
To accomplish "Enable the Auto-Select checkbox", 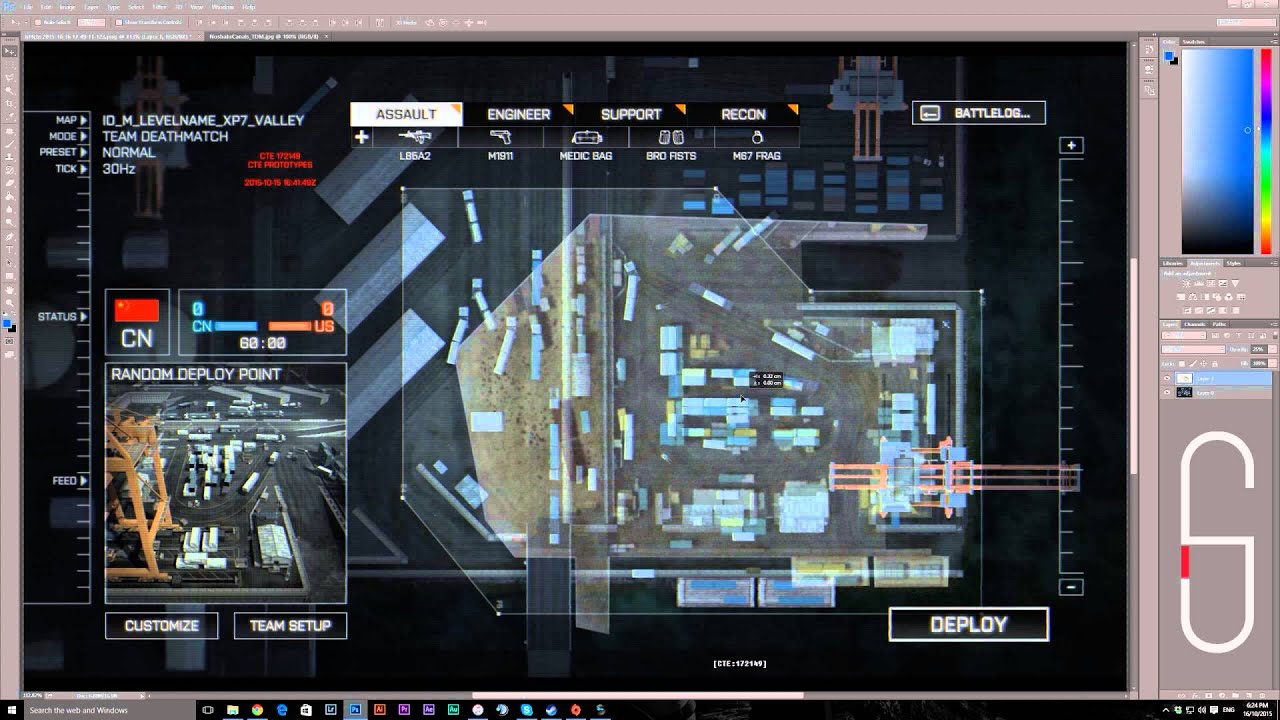I will 38,22.
